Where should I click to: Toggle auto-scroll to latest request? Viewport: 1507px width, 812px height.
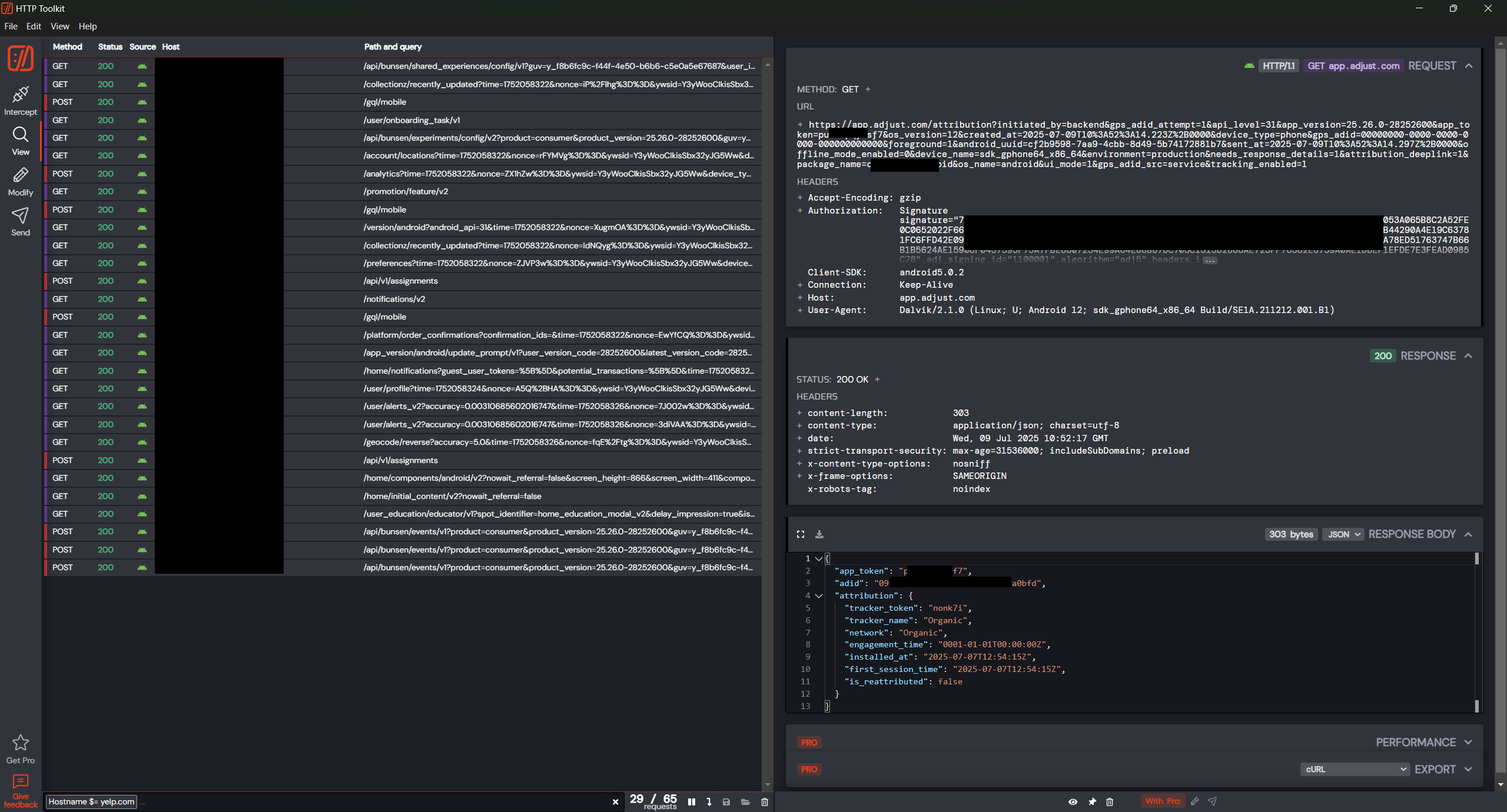point(709,802)
